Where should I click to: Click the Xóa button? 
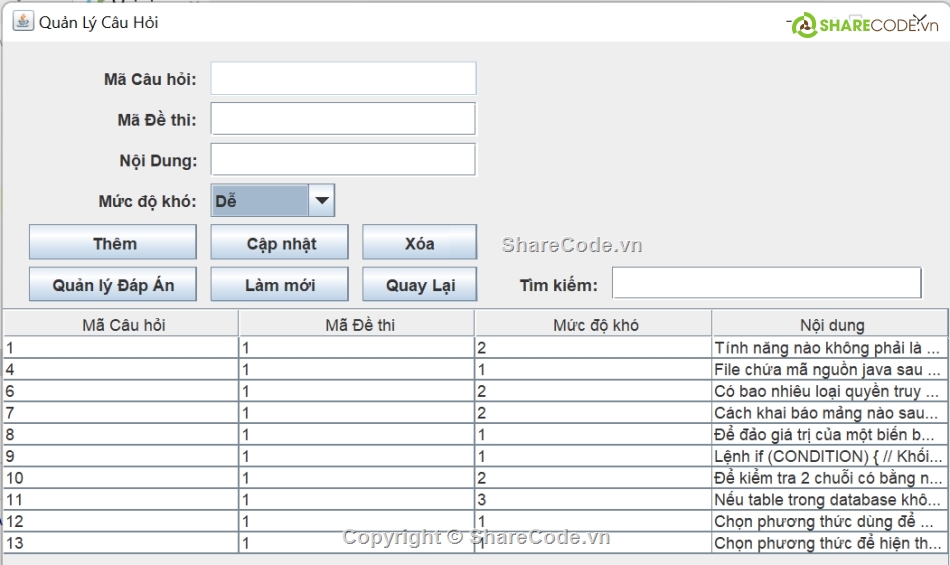[419, 243]
